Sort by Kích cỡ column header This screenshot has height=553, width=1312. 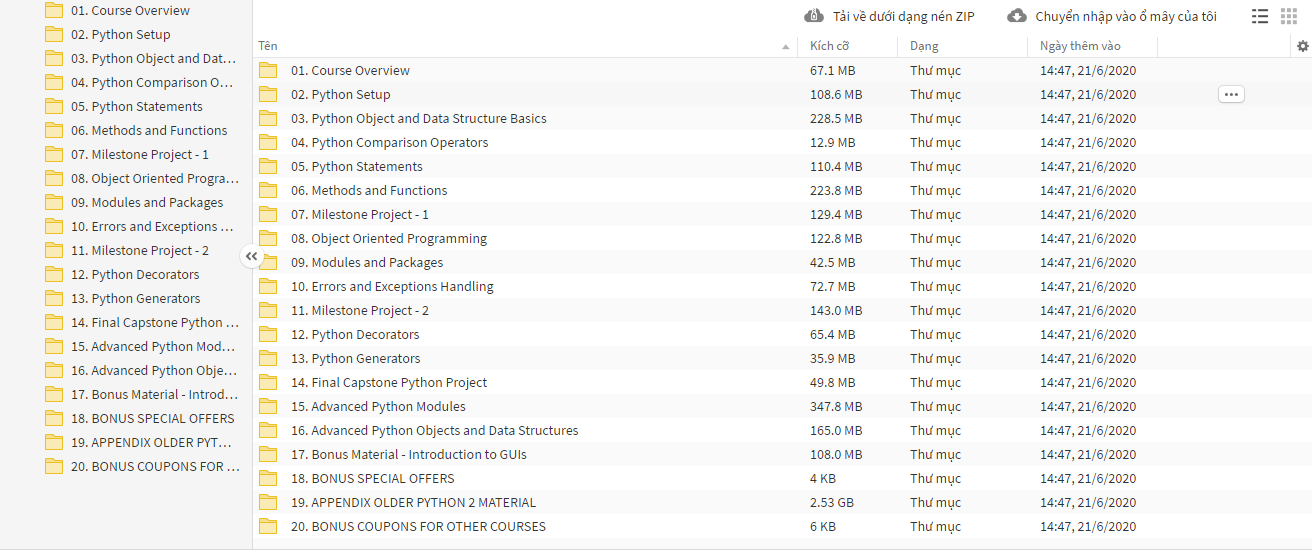click(x=830, y=46)
